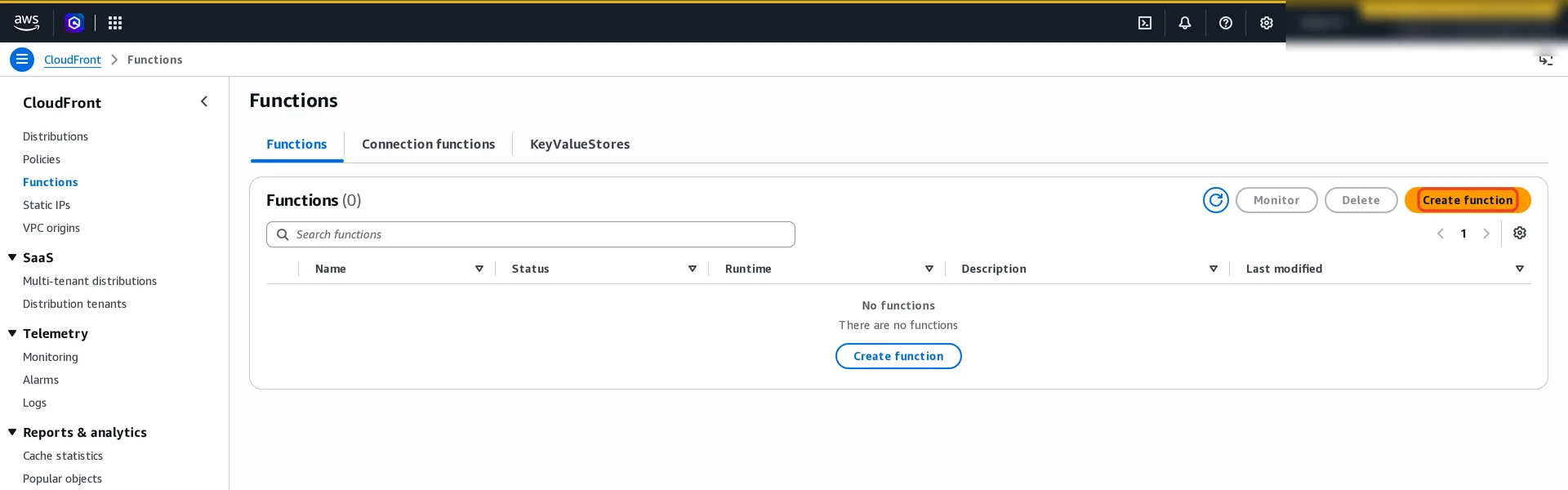Switch to the Functions tab

pos(296,145)
